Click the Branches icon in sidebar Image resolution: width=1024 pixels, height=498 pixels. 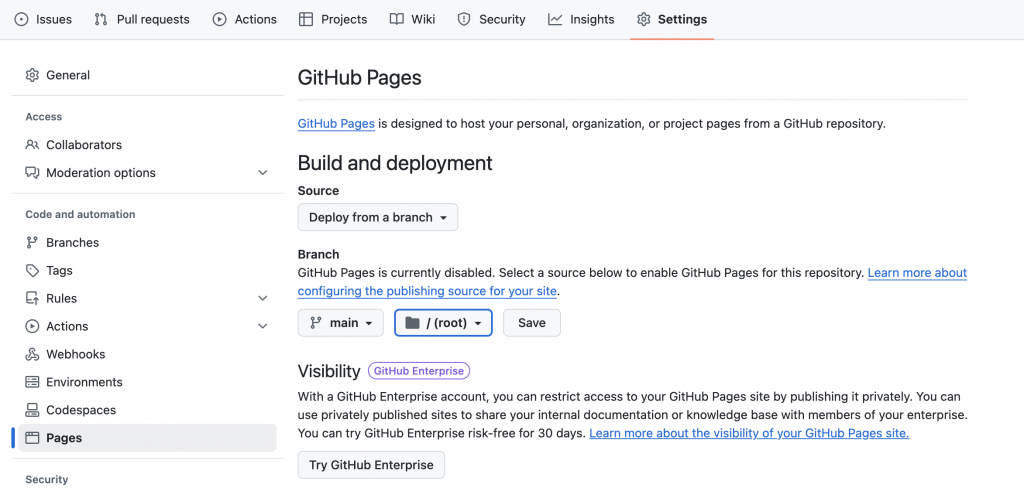tap(32, 243)
